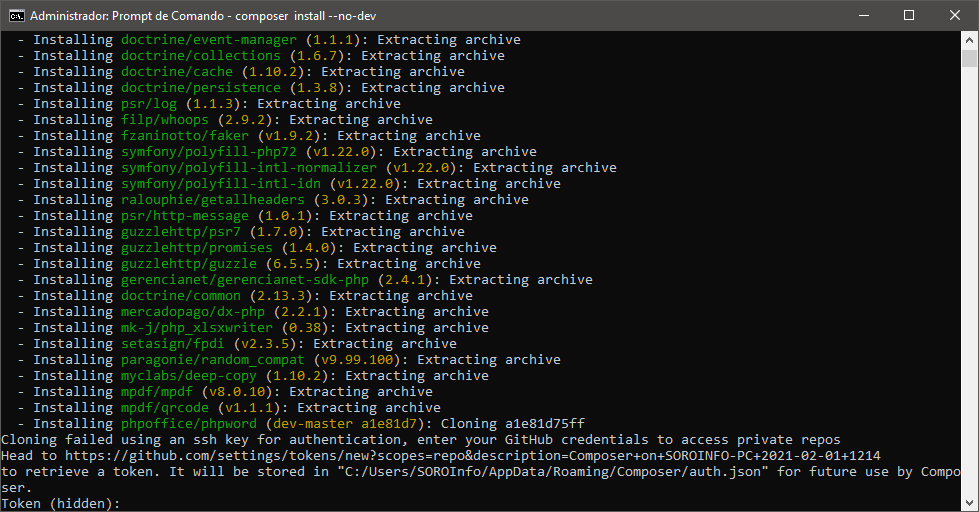The height and width of the screenshot is (512, 979).
Task: Click the 'psr/http-message' package name
Action: point(185,216)
